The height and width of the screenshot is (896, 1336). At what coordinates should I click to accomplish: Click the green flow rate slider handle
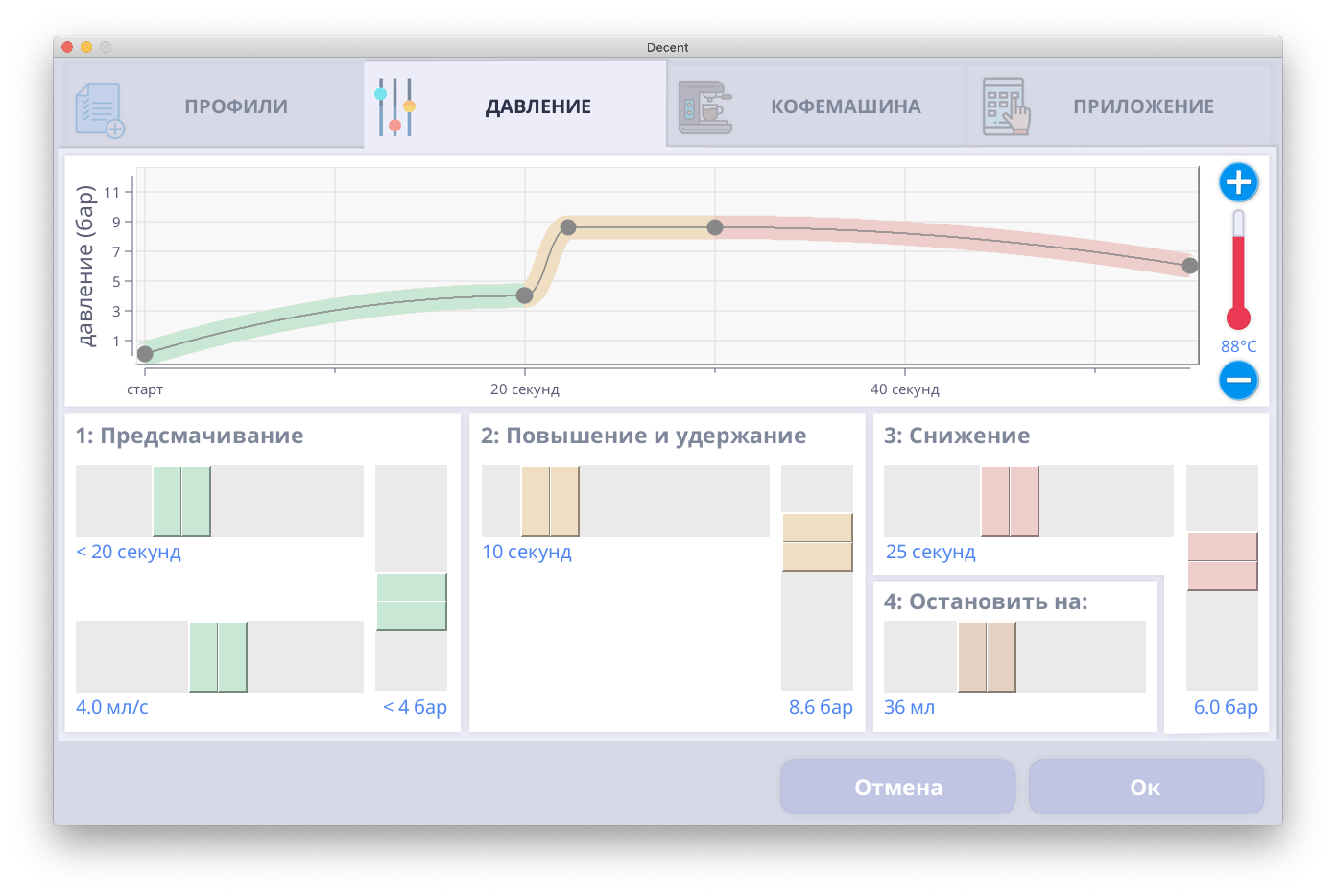point(218,657)
